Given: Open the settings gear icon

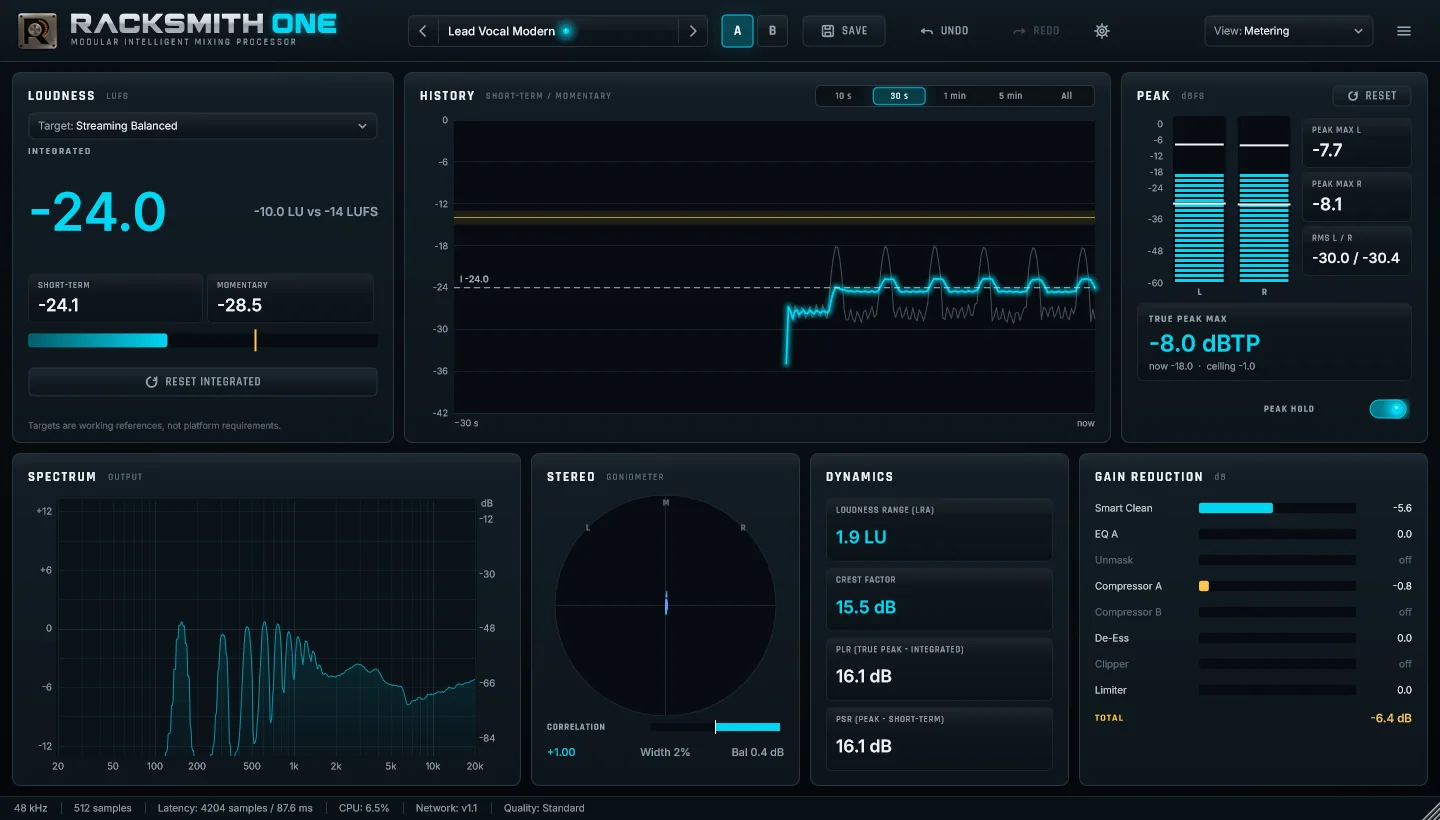Looking at the screenshot, I should (x=1102, y=31).
